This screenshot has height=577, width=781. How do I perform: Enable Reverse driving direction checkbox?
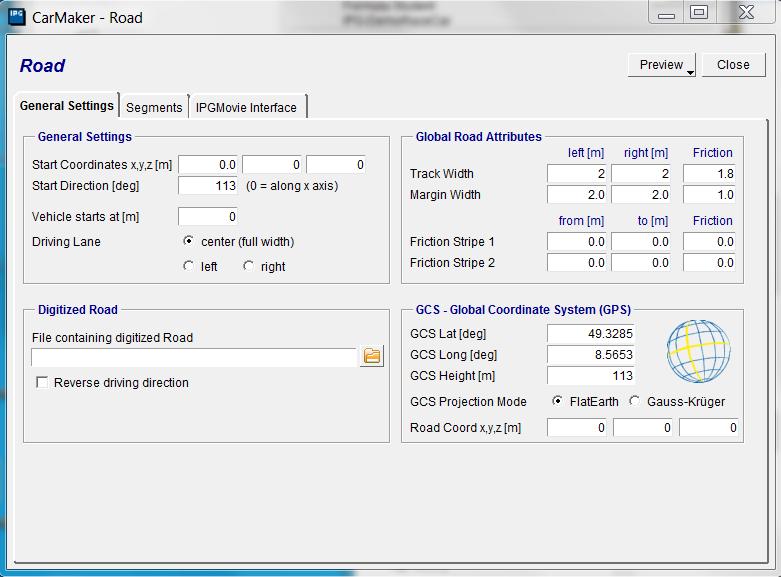tap(42, 382)
